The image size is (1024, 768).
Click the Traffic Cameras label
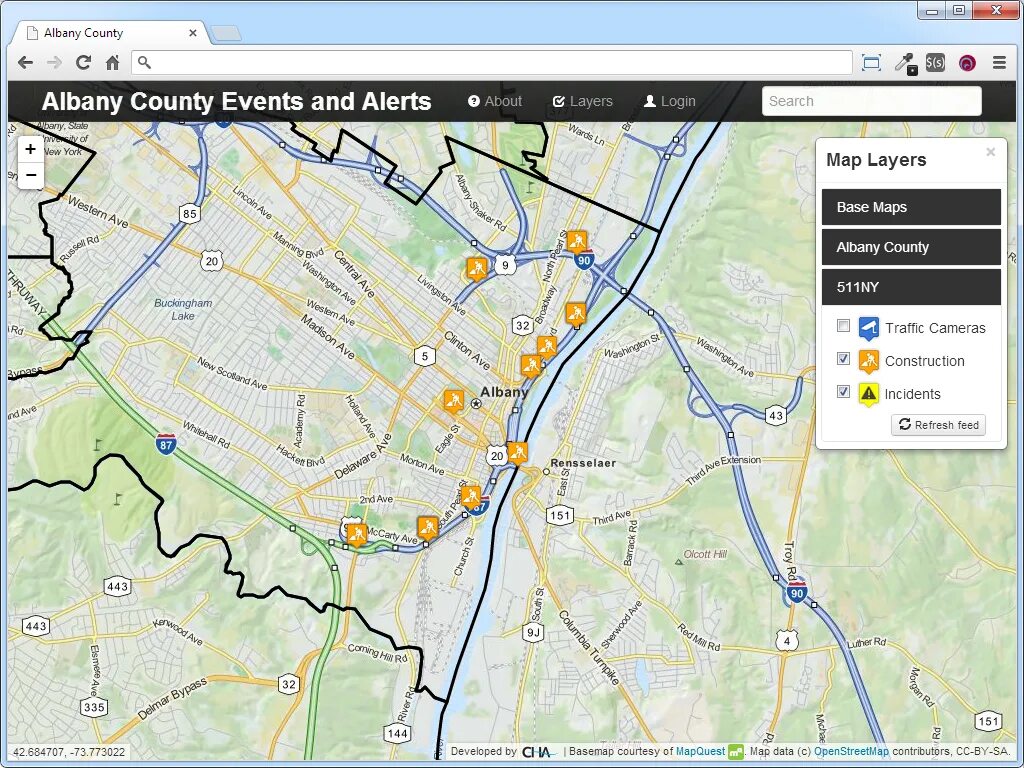click(935, 328)
